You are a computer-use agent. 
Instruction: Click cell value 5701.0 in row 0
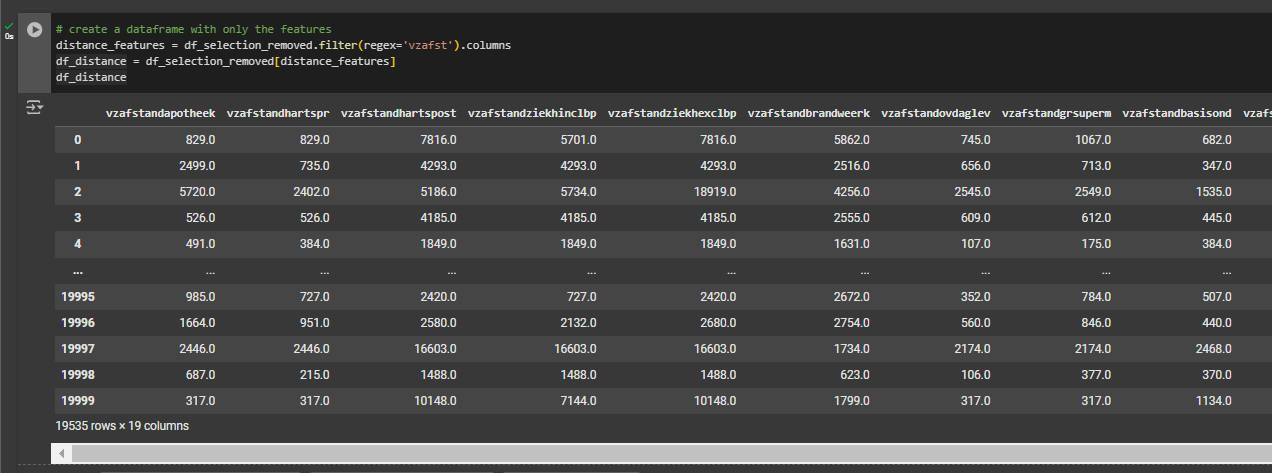(577, 140)
